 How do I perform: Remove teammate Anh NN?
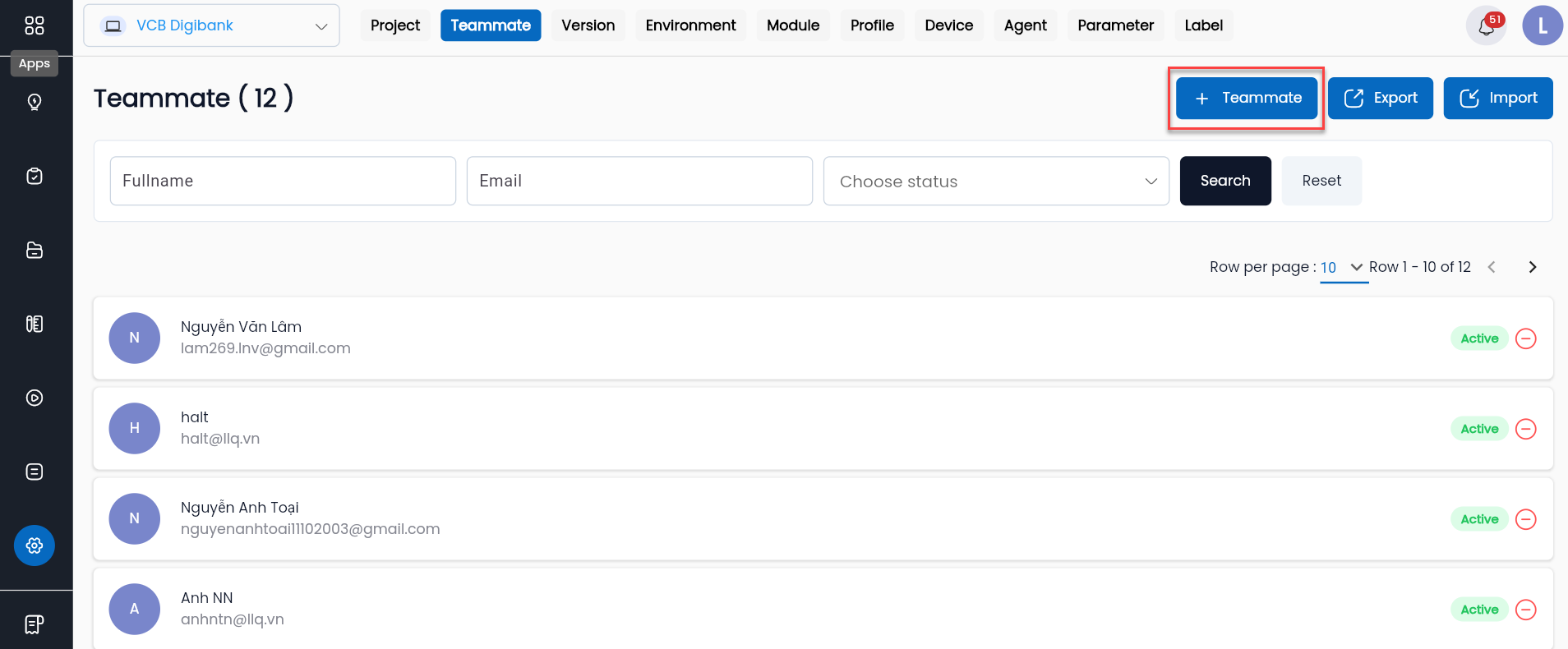pyautogui.click(x=1526, y=610)
